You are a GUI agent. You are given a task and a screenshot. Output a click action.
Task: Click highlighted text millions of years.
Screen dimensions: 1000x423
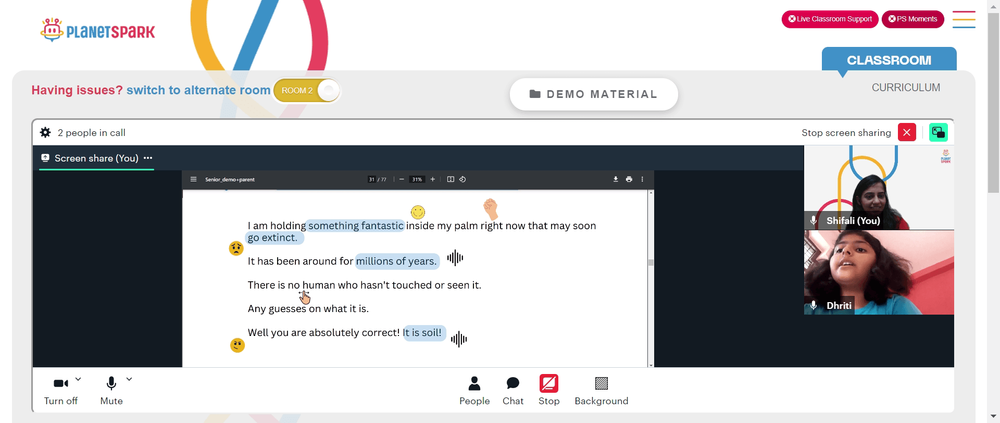[x=397, y=260]
